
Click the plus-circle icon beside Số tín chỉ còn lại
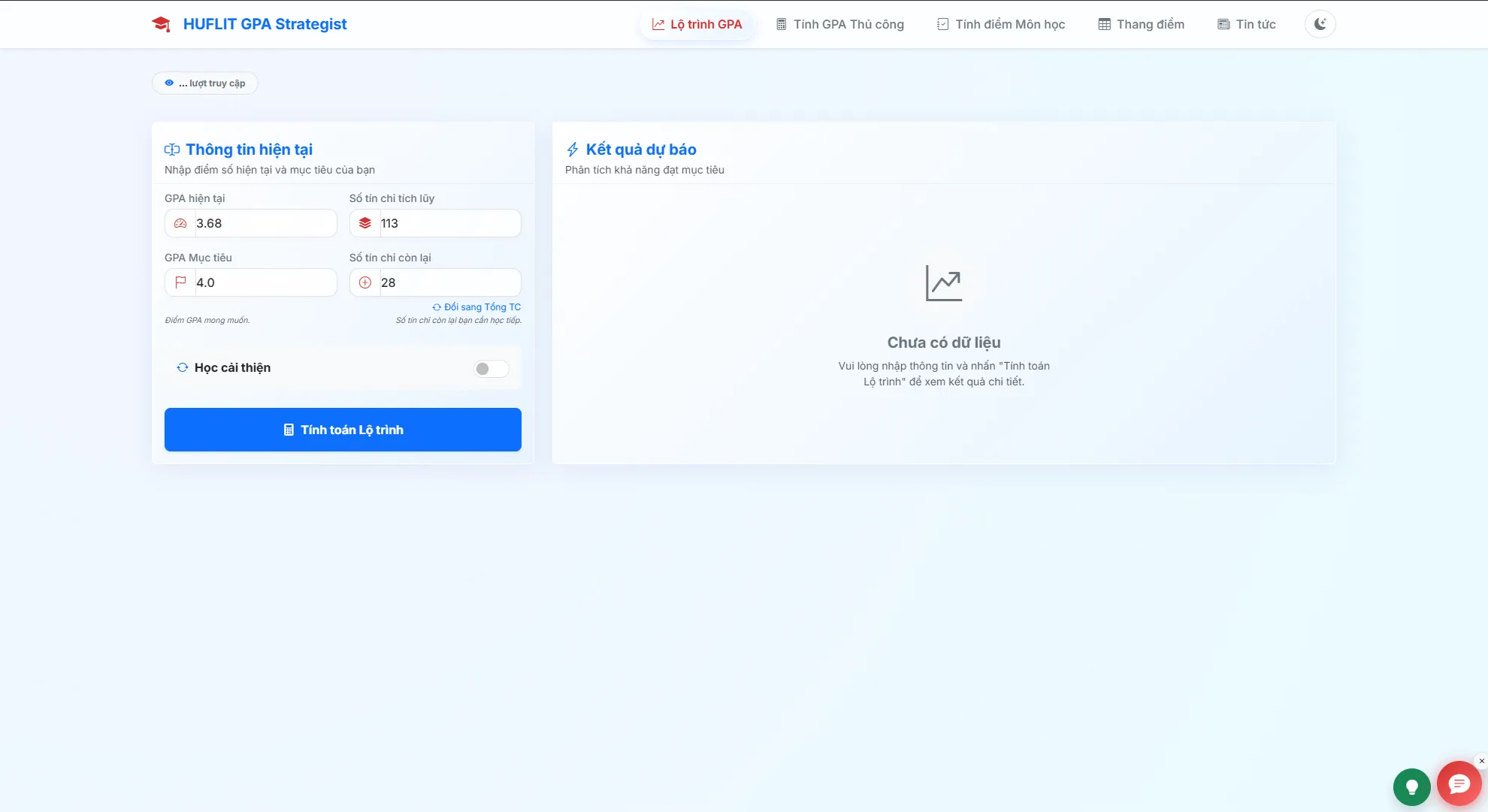(365, 282)
